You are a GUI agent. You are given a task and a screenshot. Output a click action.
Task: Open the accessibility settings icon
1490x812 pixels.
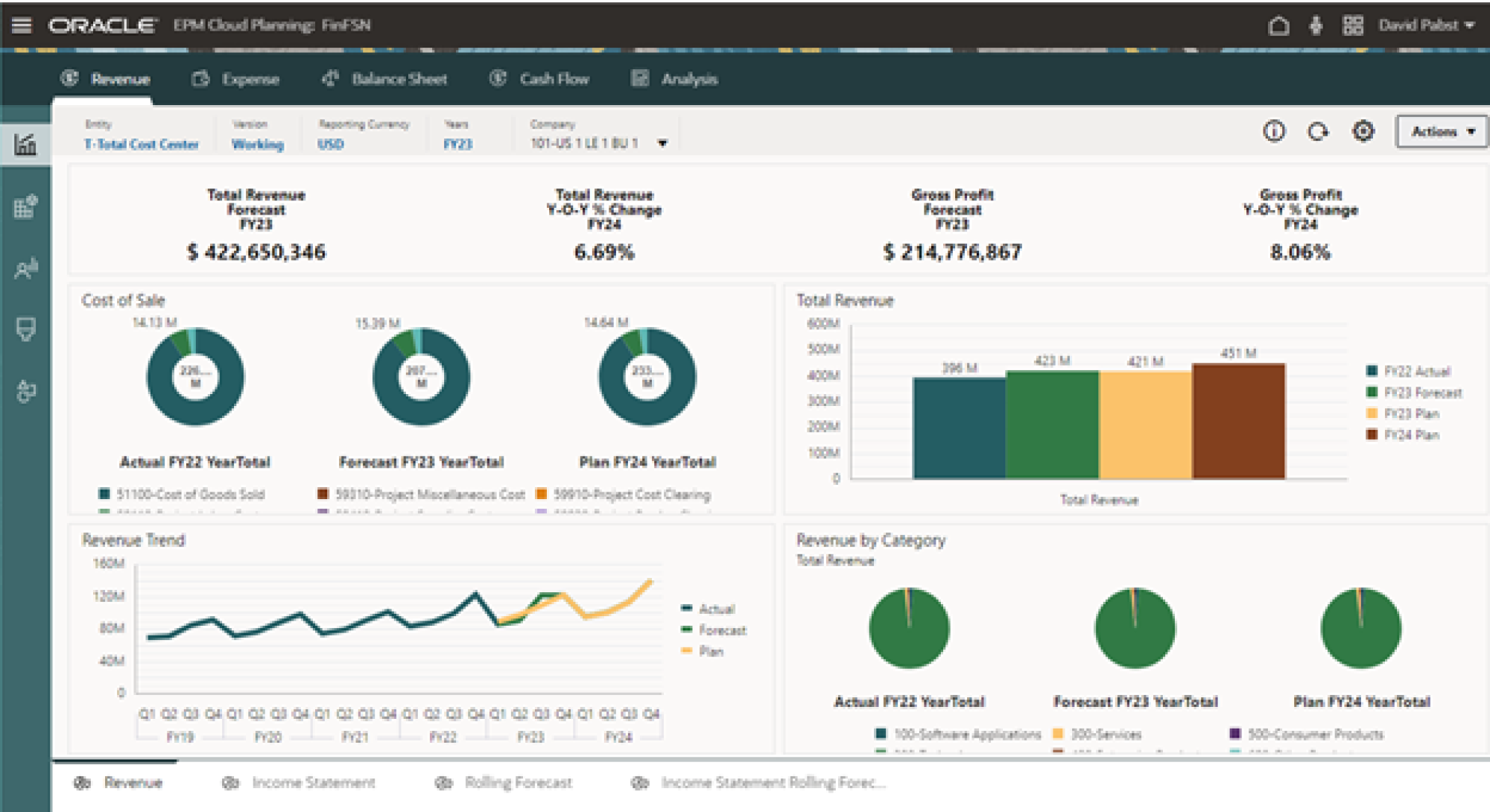click(x=1316, y=26)
